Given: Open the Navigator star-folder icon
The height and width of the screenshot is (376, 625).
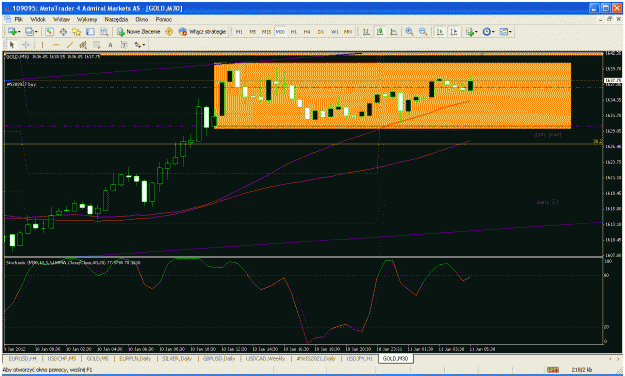Looking at the screenshot, I should coord(77,31).
